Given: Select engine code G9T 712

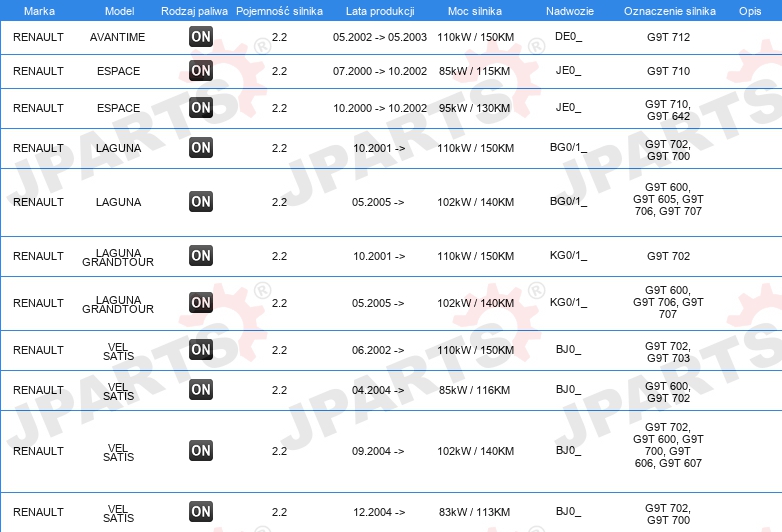Looking at the screenshot, I should coord(668,37).
